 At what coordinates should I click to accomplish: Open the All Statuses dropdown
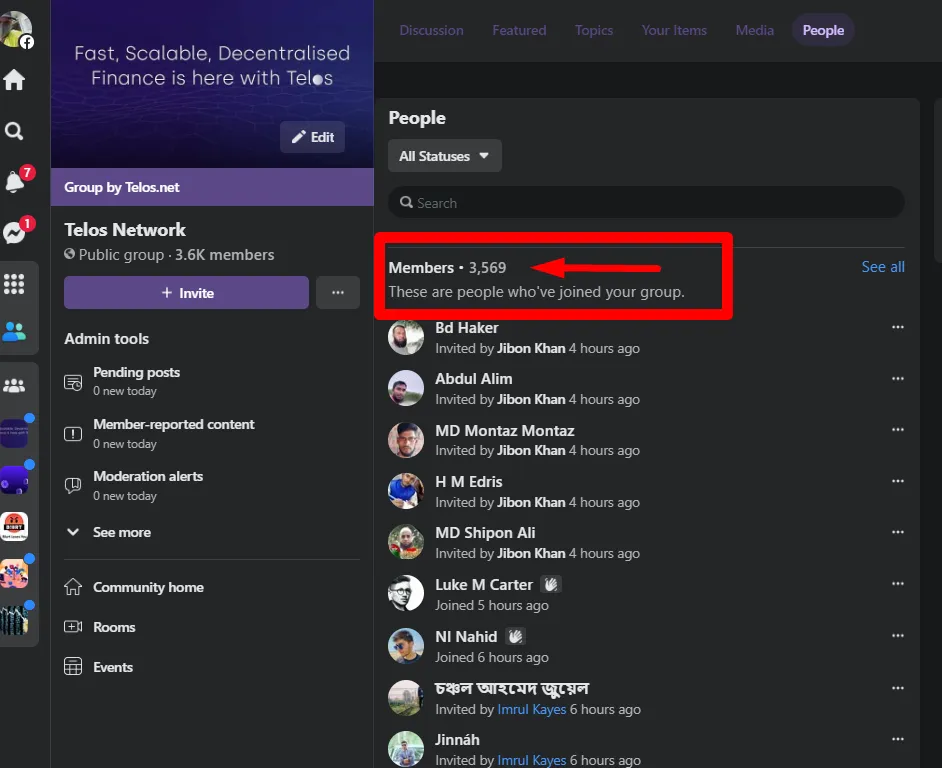pos(445,156)
